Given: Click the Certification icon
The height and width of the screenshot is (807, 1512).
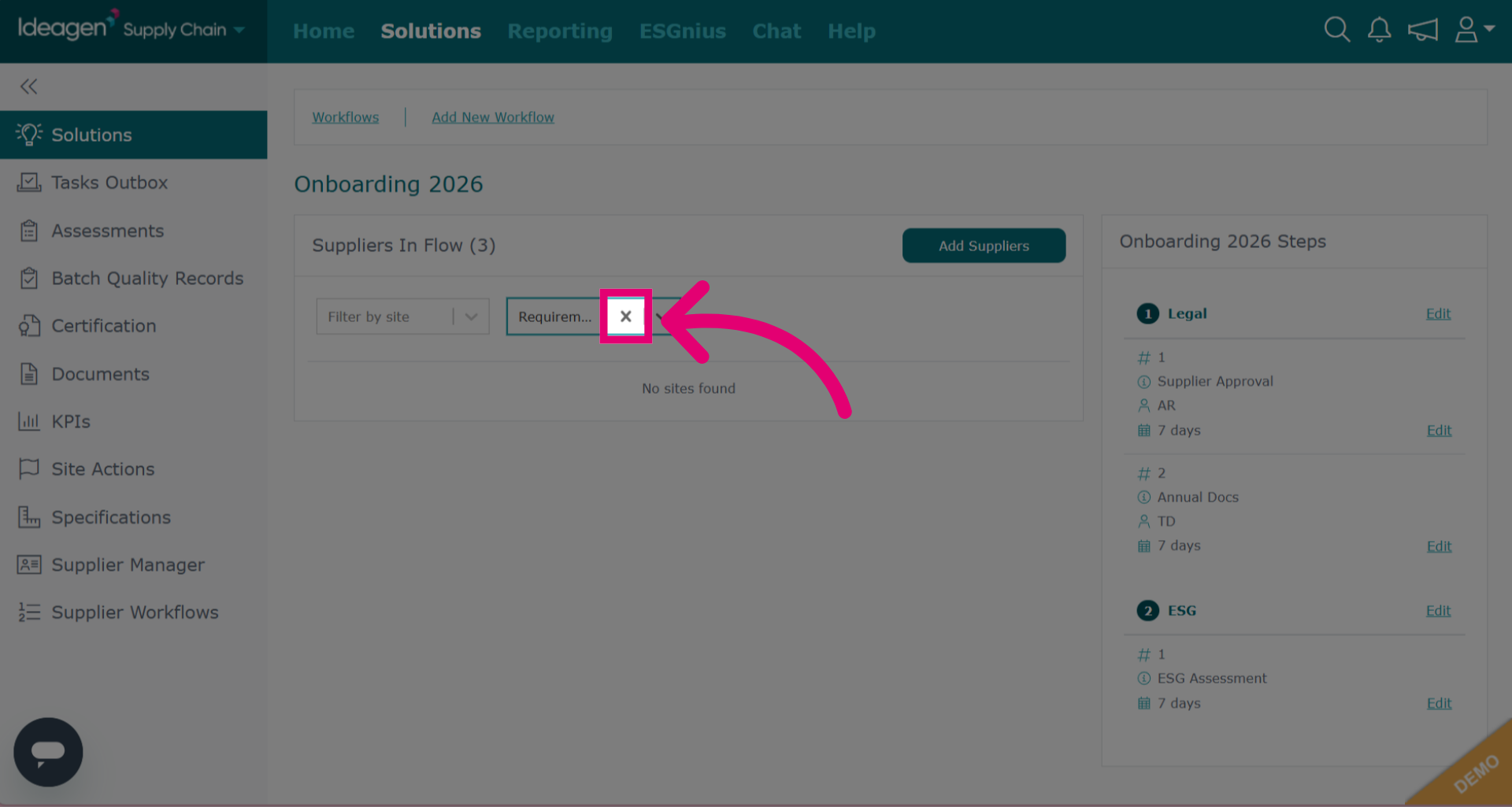Looking at the screenshot, I should click(29, 326).
